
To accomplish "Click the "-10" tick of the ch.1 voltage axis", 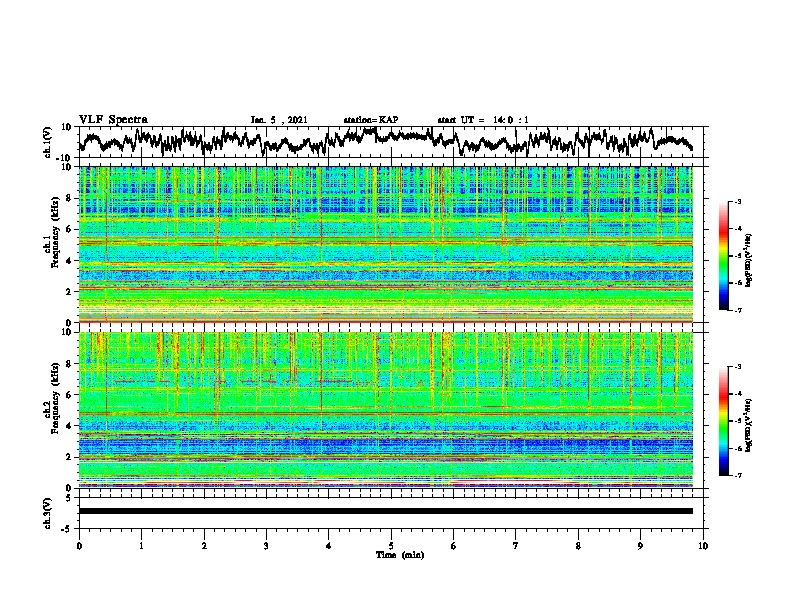I will coord(65,158).
